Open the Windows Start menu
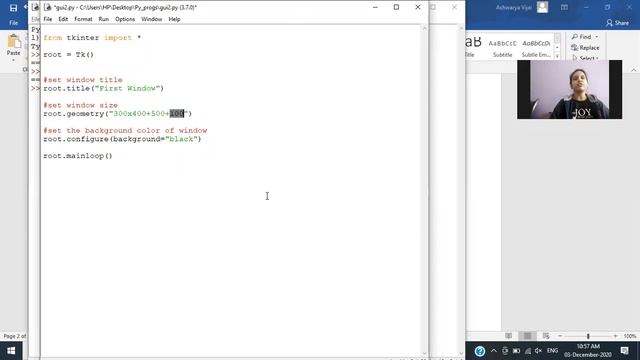 (11, 351)
